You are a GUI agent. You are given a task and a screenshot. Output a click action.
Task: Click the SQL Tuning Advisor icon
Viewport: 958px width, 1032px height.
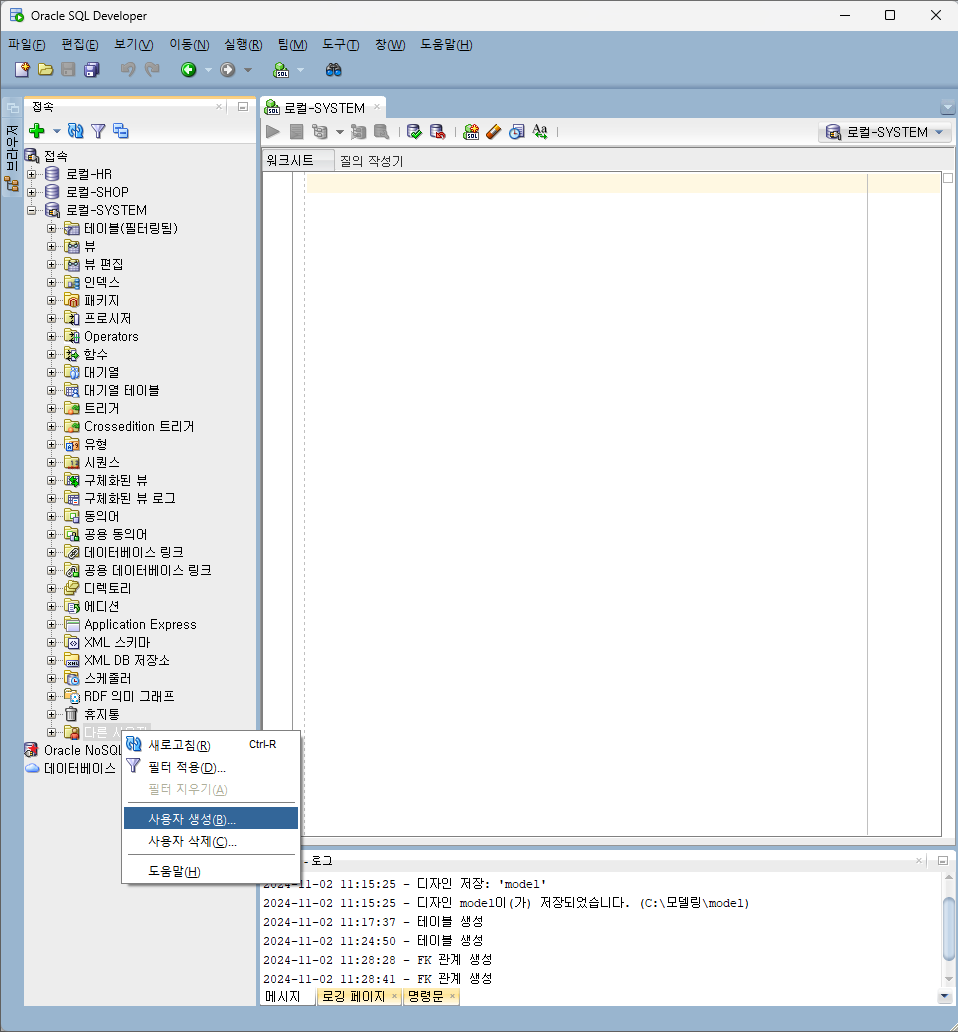pos(382,132)
